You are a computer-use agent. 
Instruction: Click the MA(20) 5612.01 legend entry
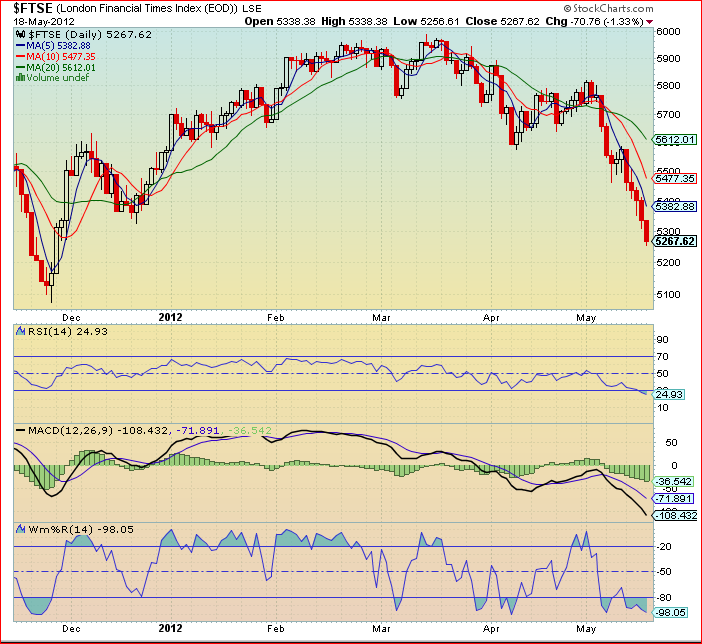[x=61, y=68]
